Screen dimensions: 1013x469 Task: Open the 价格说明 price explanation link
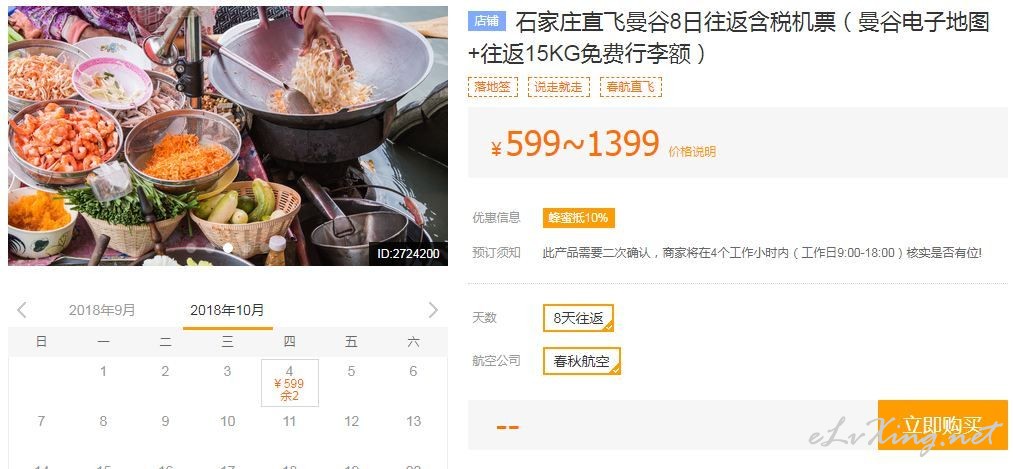click(693, 152)
